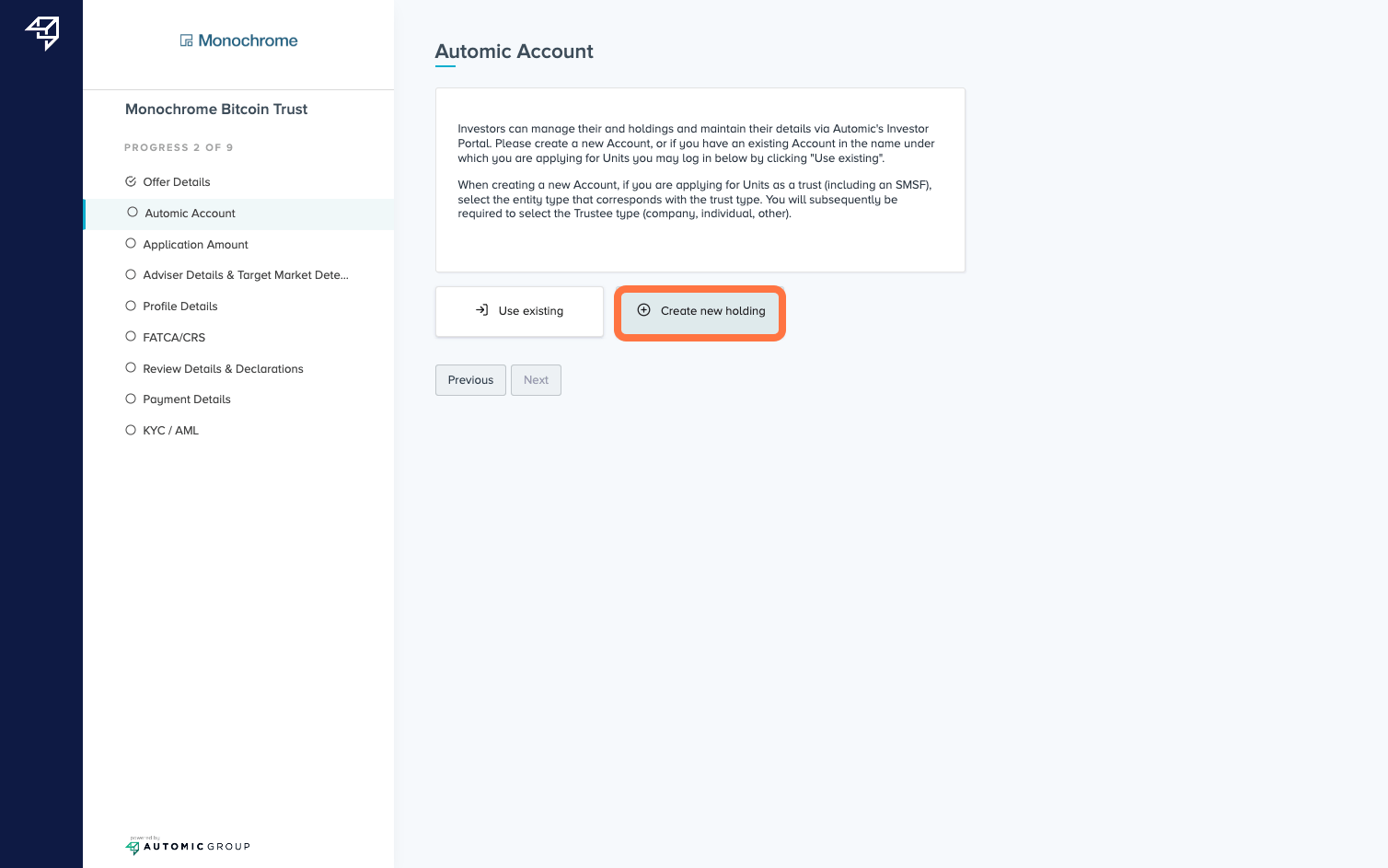Click the FATCA/CRS step circle icon
The height and width of the screenshot is (868, 1388).
131,337
